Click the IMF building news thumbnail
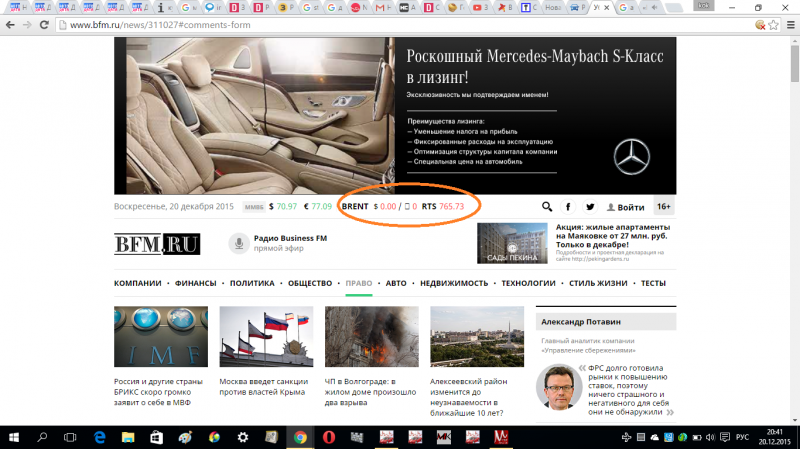Image resolution: width=800 pixels, height=449 pixels. 160,337
